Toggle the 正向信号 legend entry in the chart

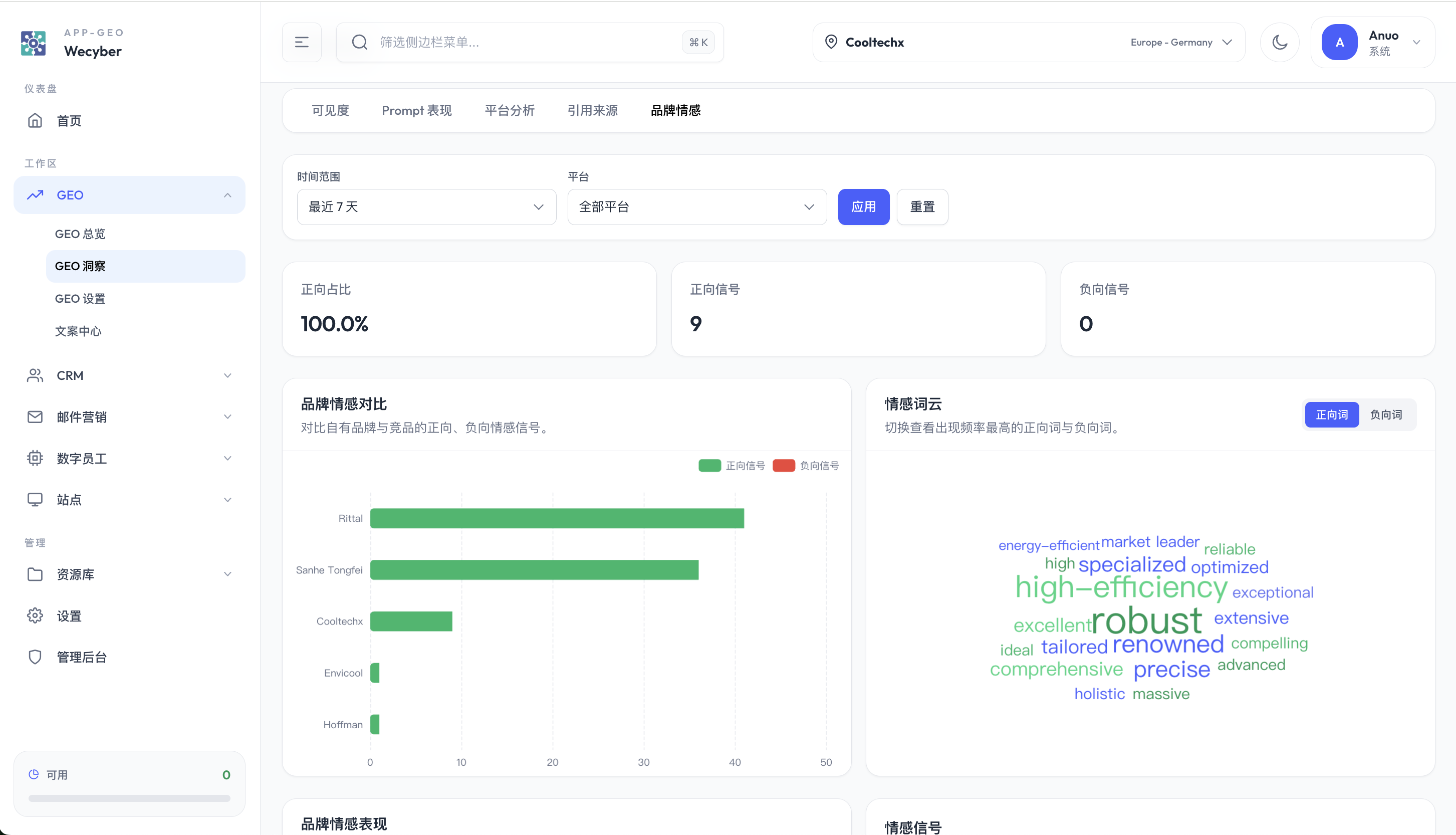(x=732, y=466)
